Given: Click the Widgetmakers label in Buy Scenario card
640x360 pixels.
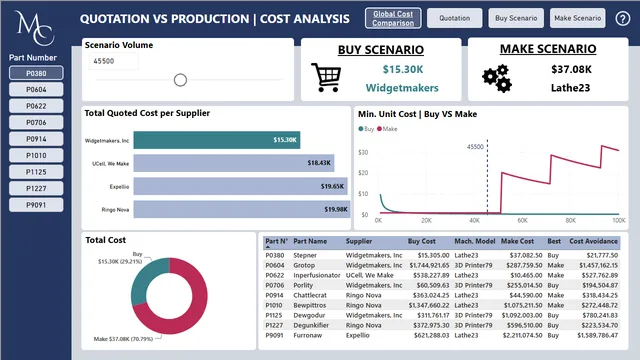Looking at the screenshot, I should [x=402, y=88].
